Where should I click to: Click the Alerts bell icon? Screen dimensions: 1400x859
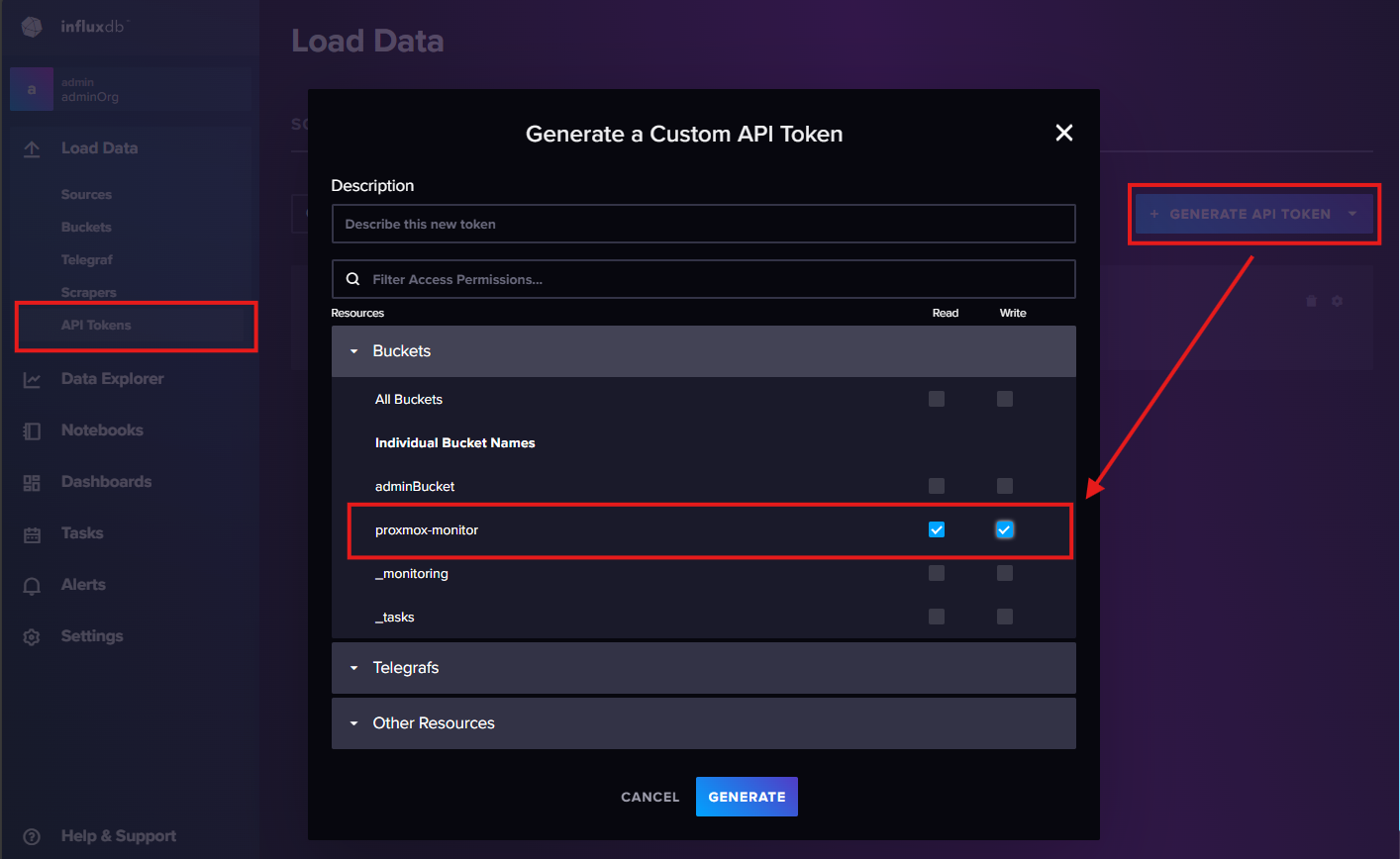[x=32, y=586]
